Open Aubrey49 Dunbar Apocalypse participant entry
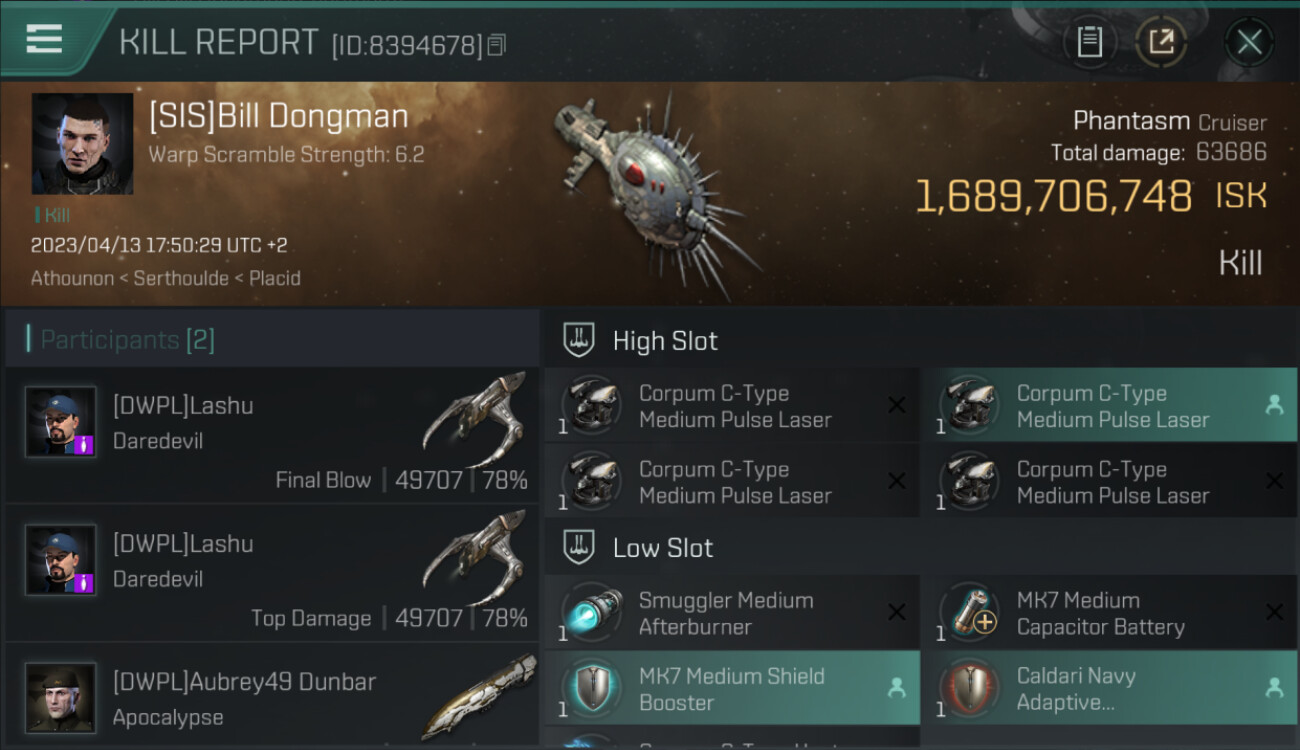The image size is (1300, 750). click(x=272, y=696)
